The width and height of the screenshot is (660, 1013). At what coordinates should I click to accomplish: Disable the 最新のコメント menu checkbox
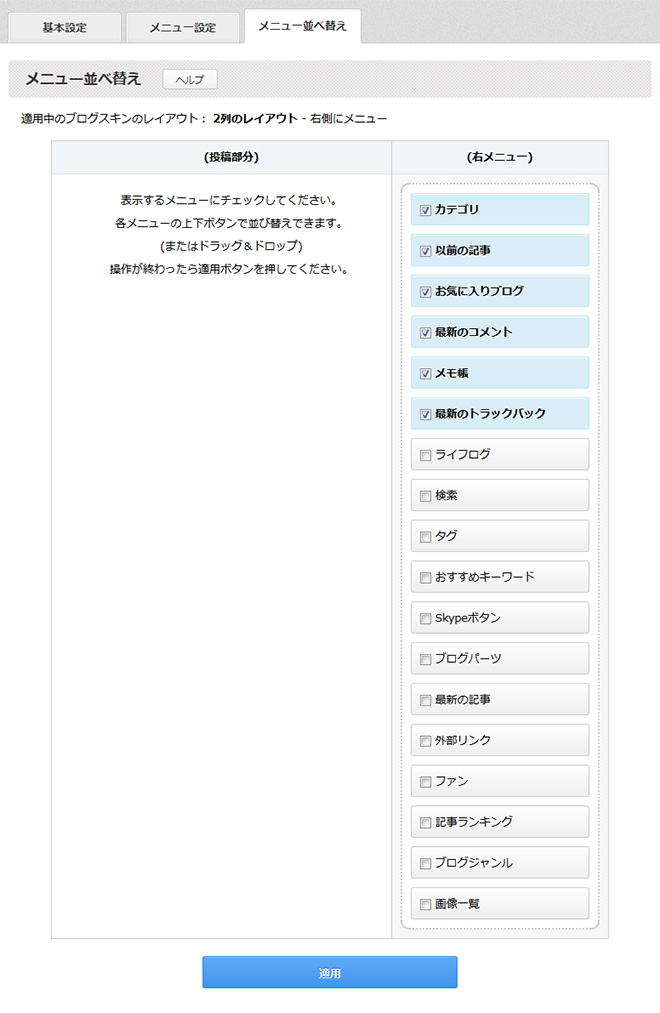425,333
